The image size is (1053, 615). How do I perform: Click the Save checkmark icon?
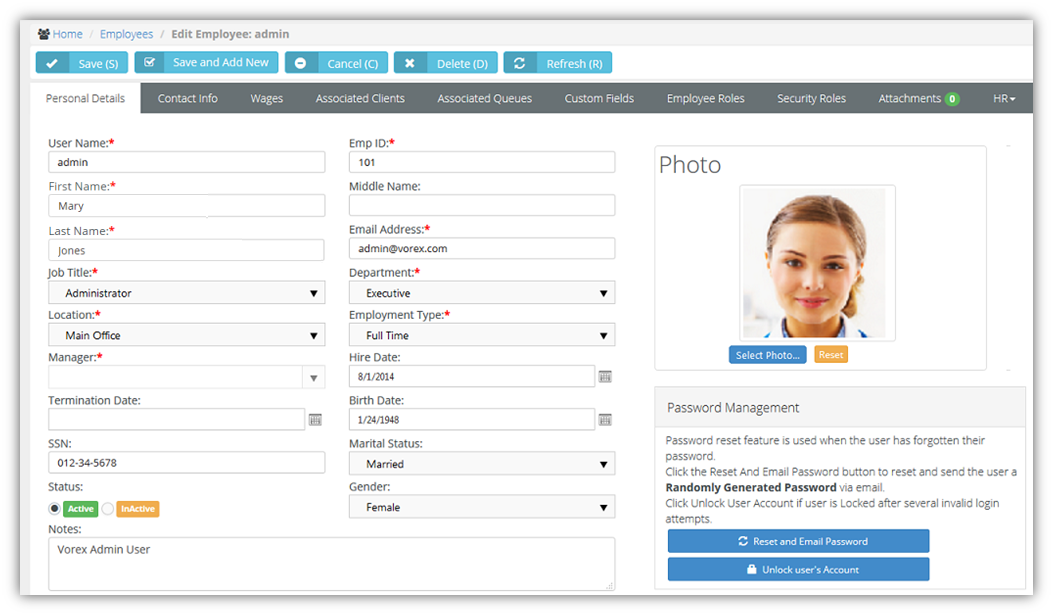pos(52,63)
